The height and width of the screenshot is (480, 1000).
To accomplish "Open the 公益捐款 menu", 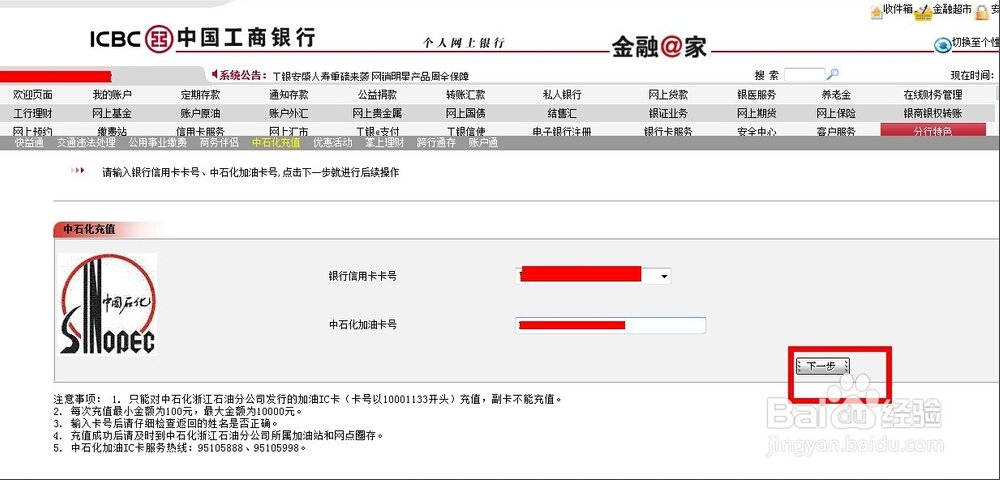I will [377, 95].
